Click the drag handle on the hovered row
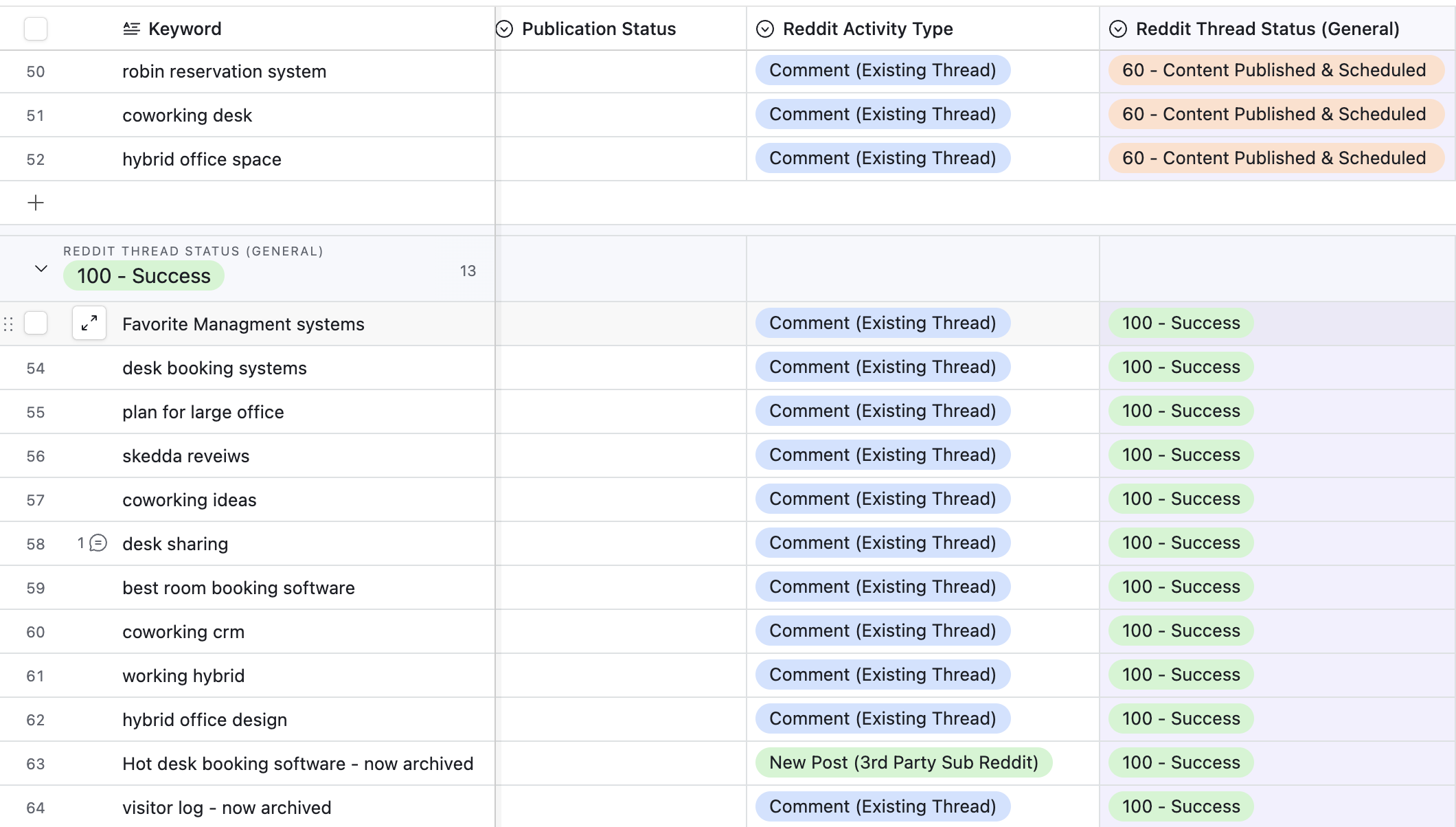This screenshot has width=1456, height=827. (x=8, y=324)
